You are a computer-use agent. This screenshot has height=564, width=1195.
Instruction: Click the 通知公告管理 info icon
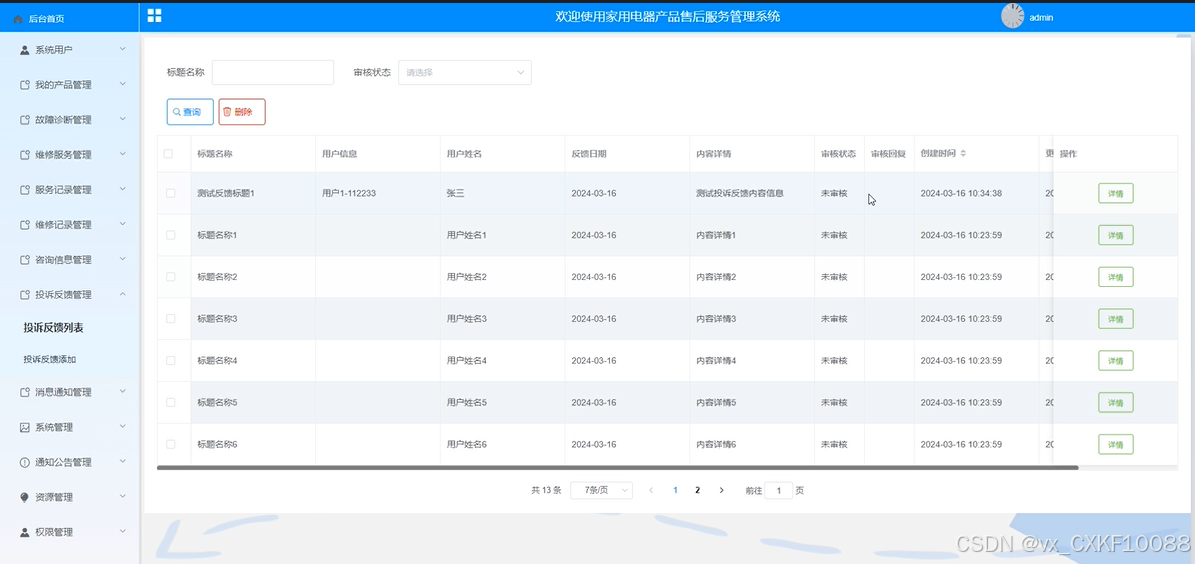[x=24, y=463]
